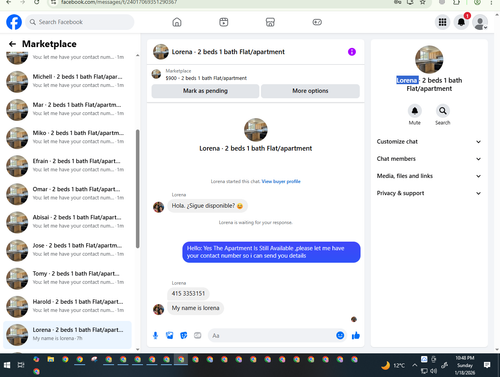Attach a photo using the image icon

click(x=170, y=335)
